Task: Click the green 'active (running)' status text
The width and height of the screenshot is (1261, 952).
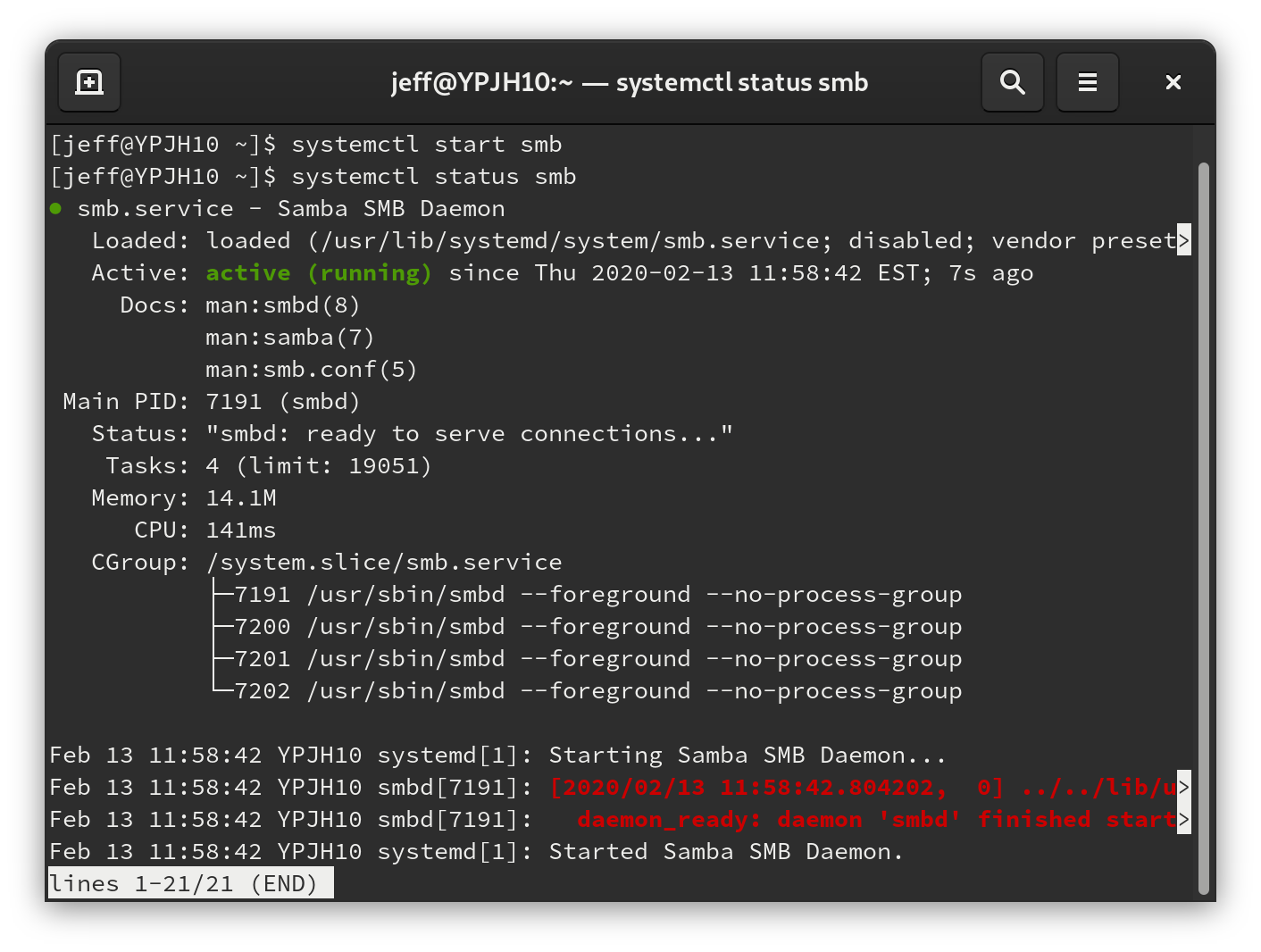Action: pyautogui.click(x=319, y=273)
